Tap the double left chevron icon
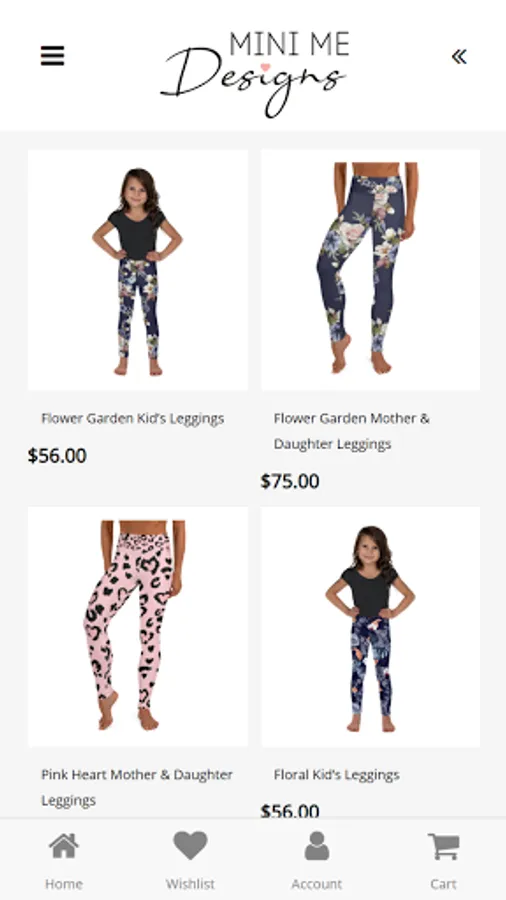Viewport: 506px width, 900px height. pyautogui.click(x=459, y=56)
